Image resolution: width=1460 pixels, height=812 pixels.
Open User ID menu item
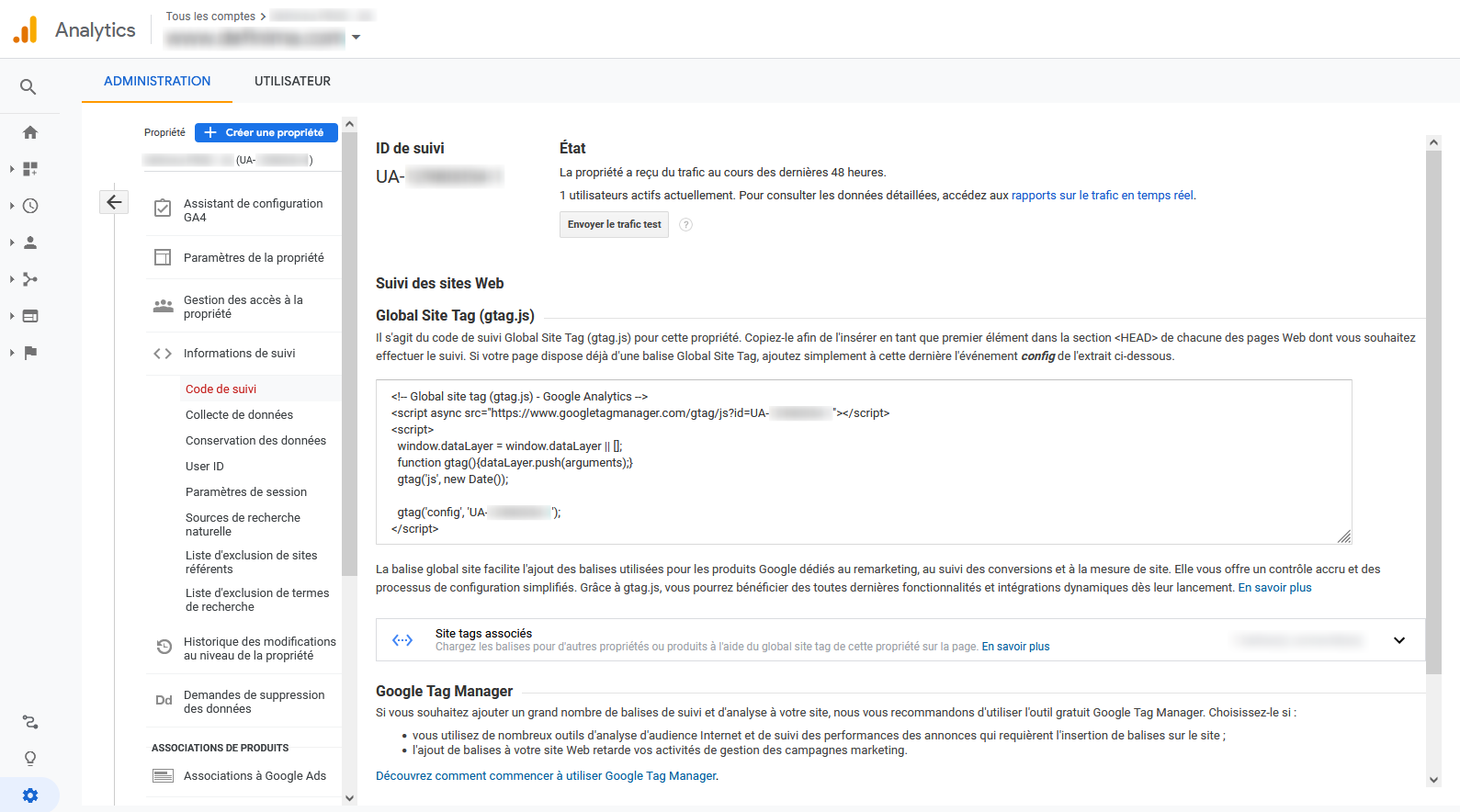205,467
